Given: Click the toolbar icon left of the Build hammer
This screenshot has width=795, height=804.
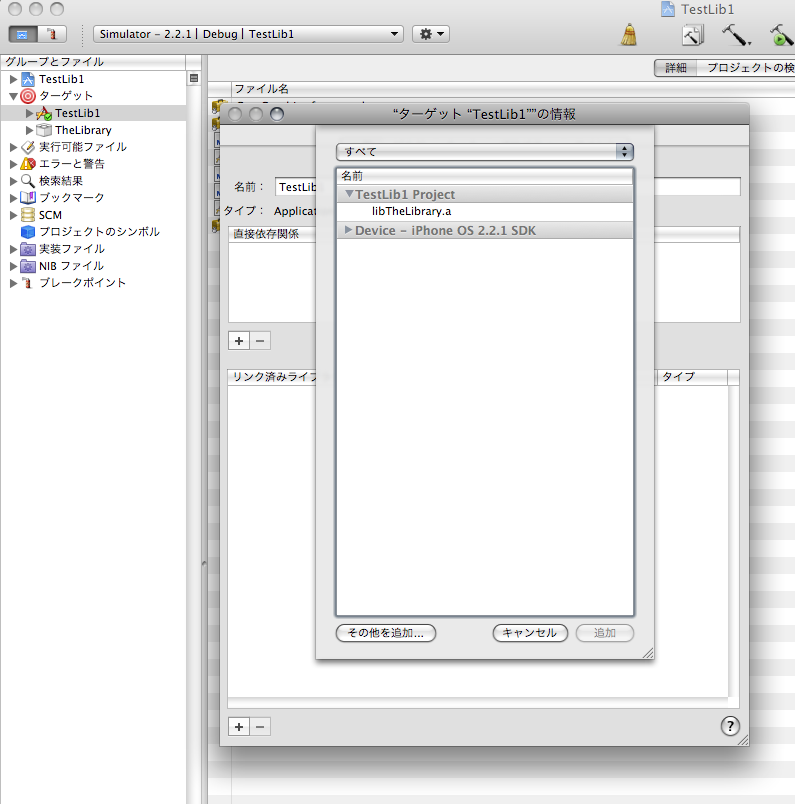Looking at the screenshot, I should (693, 35).
